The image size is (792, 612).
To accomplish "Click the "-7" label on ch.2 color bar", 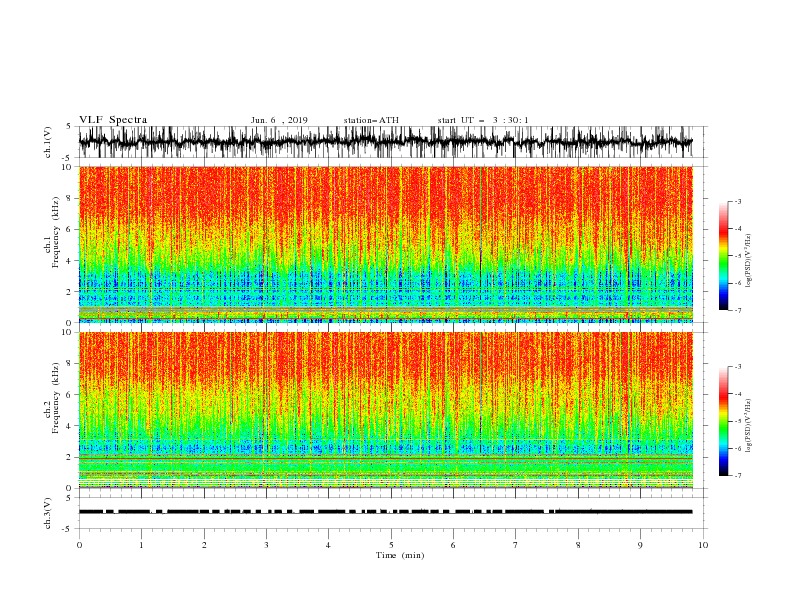I will (x=738, y=475).
